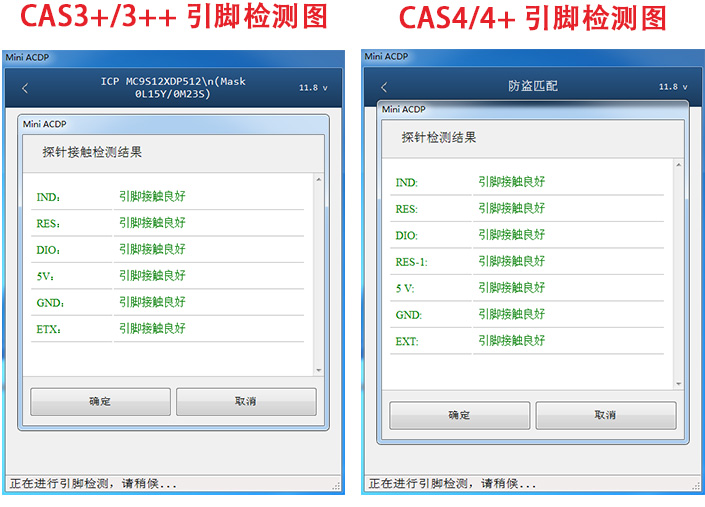The height and width of the screenshot is (507, 705).
Task: Click scroll-down arrow in 探针接触检测结果 list
Action: (319, 369)
